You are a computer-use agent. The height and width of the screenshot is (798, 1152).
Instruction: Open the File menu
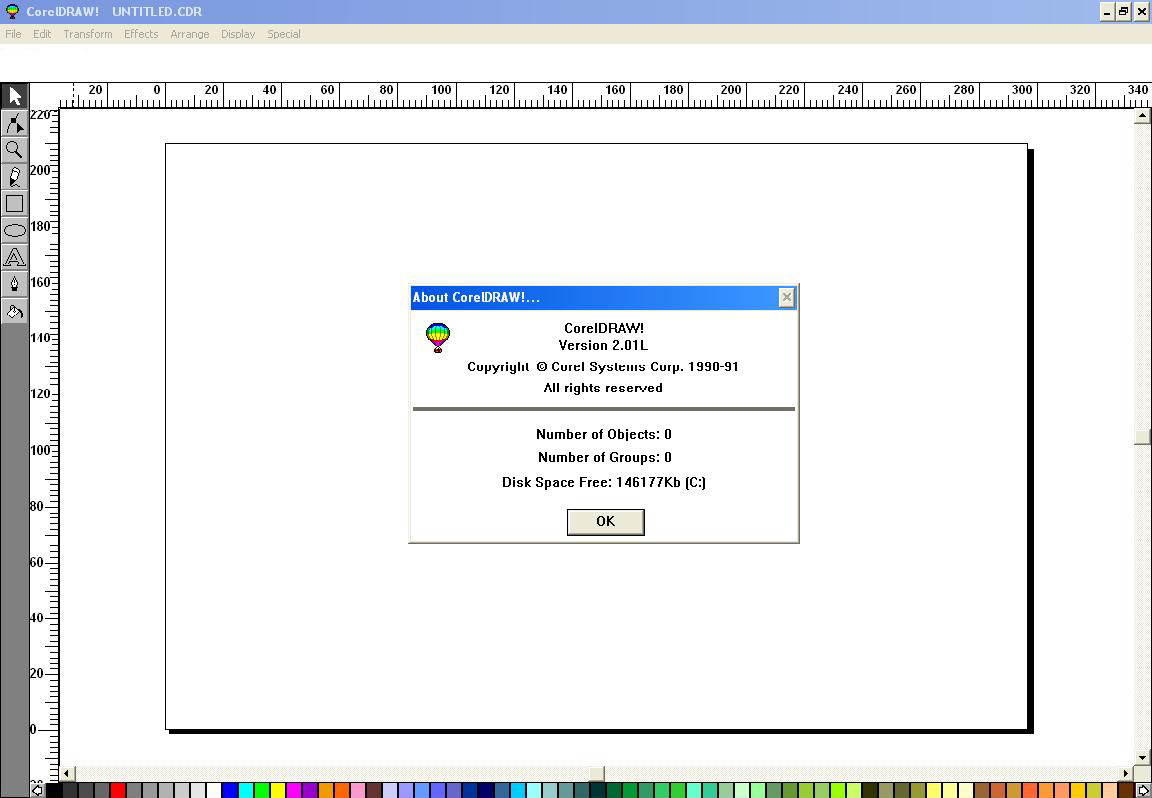click(x=13, y=34)
